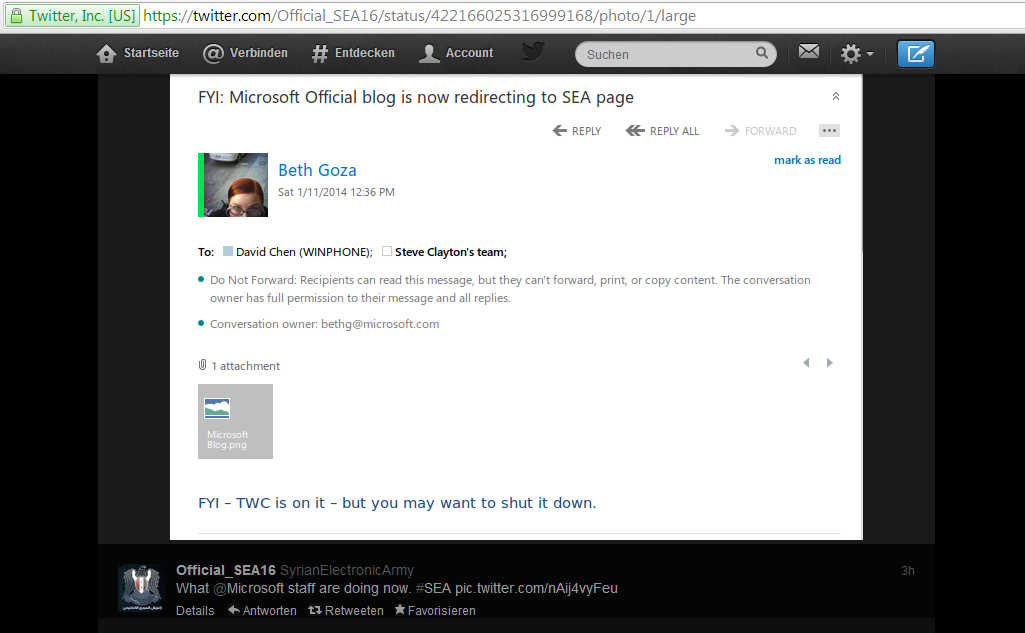Open the Entdecken discover tab
The height and width of the screenshot is (633, 1025).
click(353, 54)
